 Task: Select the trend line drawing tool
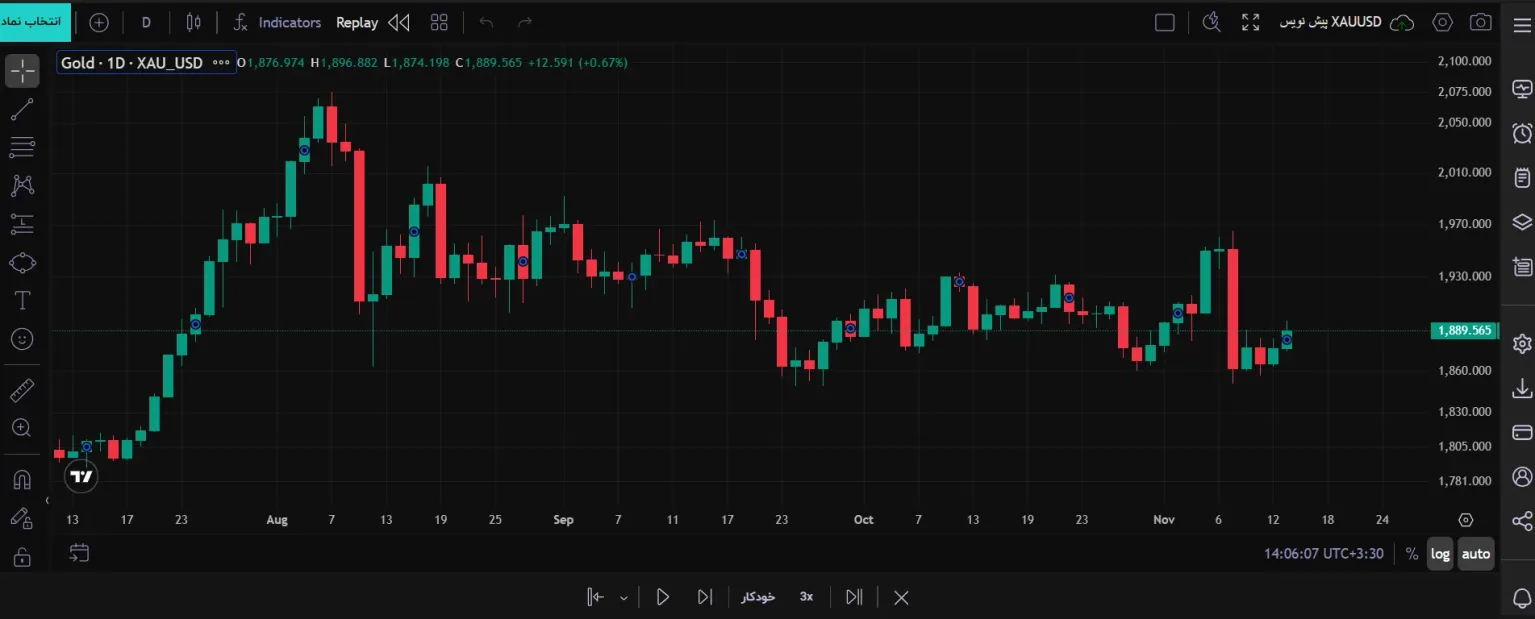point(22,110)
